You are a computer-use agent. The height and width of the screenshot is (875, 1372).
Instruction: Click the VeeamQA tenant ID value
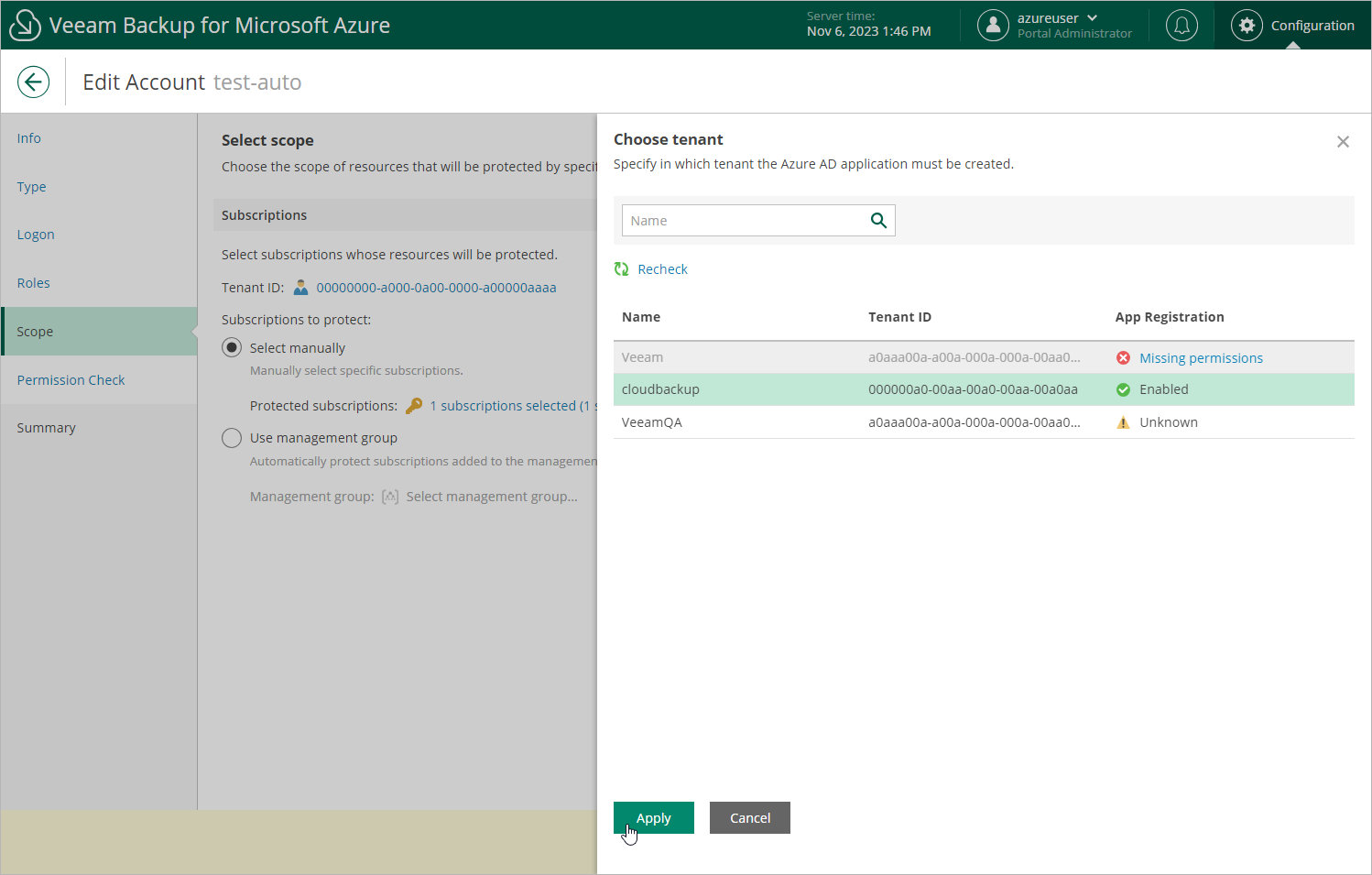coord(975,422)
